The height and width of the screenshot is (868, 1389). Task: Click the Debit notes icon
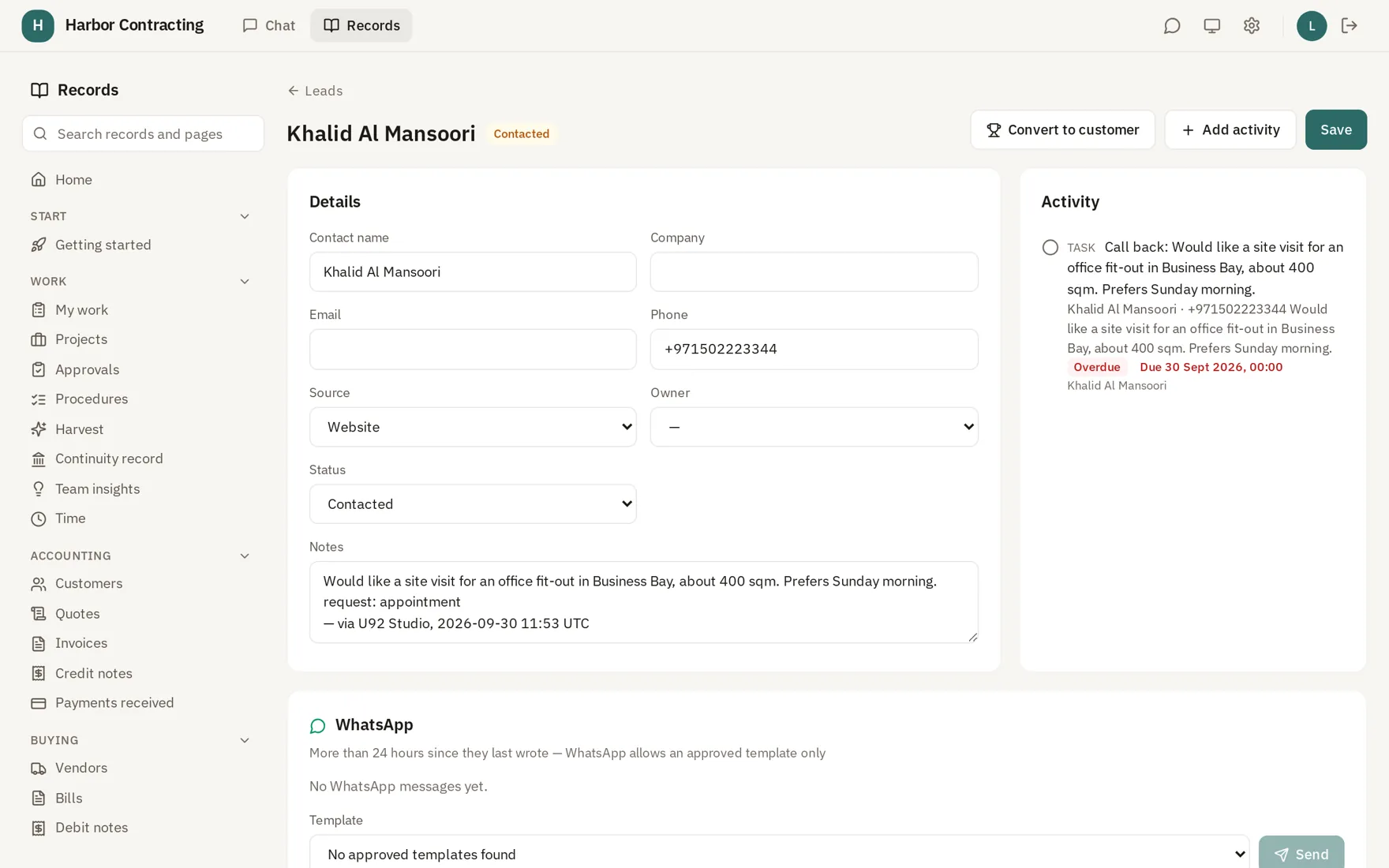pyautogui.click(x=39, y=828)
